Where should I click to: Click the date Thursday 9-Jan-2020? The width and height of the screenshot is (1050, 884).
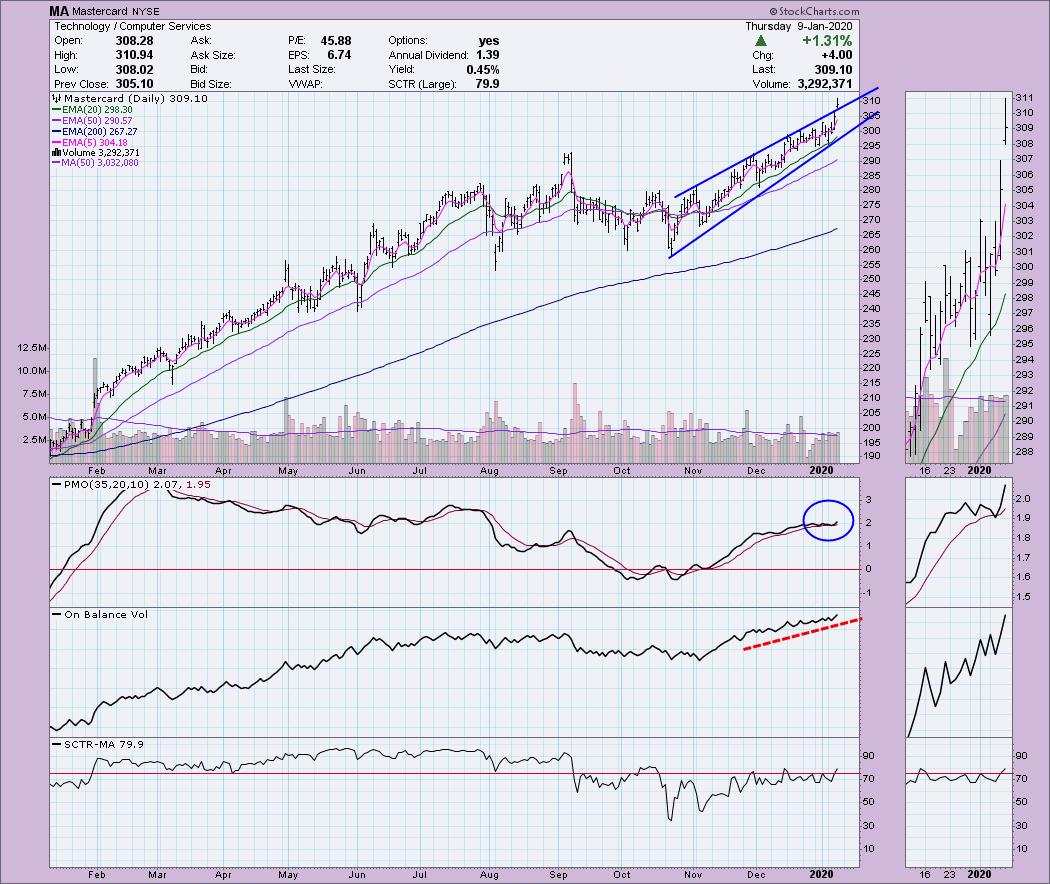(799, 26)
